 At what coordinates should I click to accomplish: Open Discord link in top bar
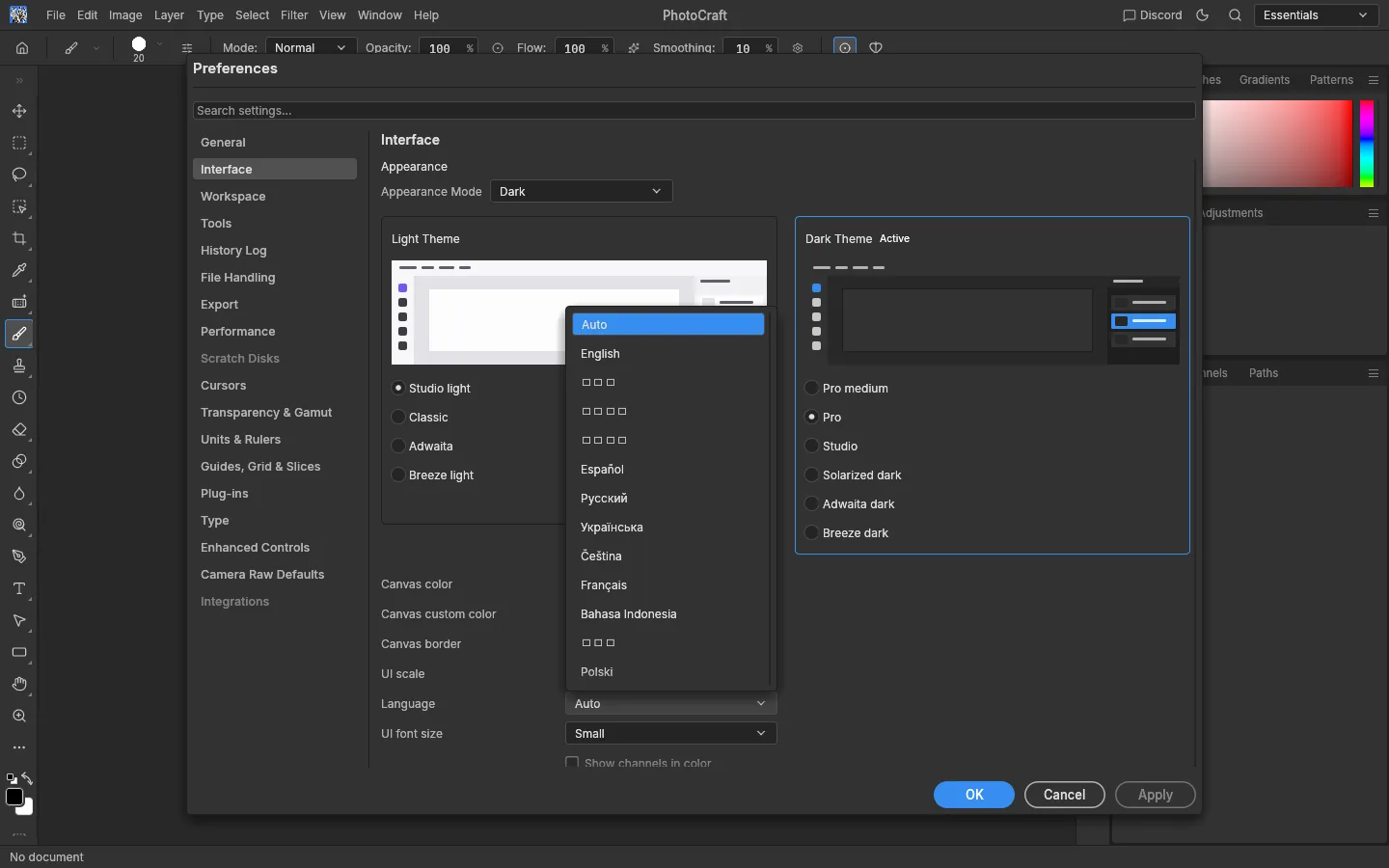tap(1153, 15)
